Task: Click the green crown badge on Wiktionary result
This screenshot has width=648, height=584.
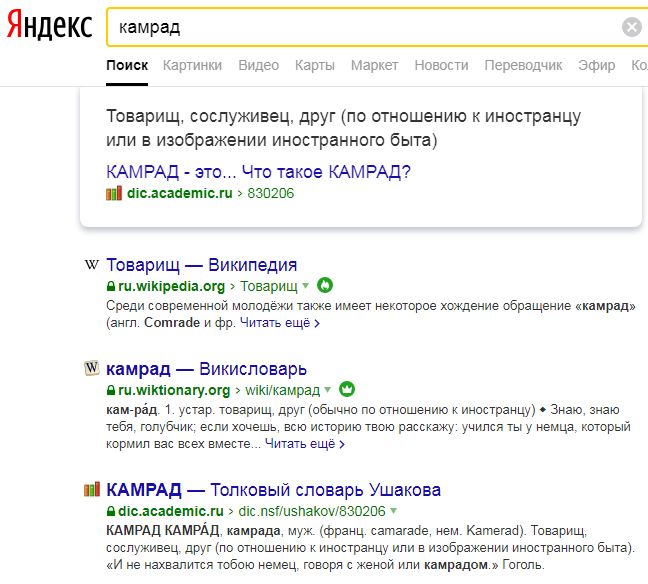Action: point(347,389)
